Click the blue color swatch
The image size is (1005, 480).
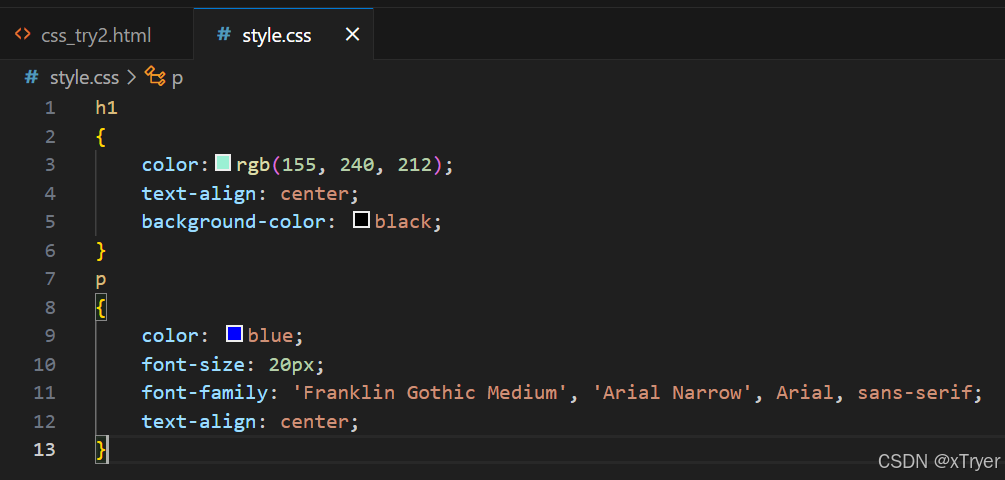coord(235,334)
